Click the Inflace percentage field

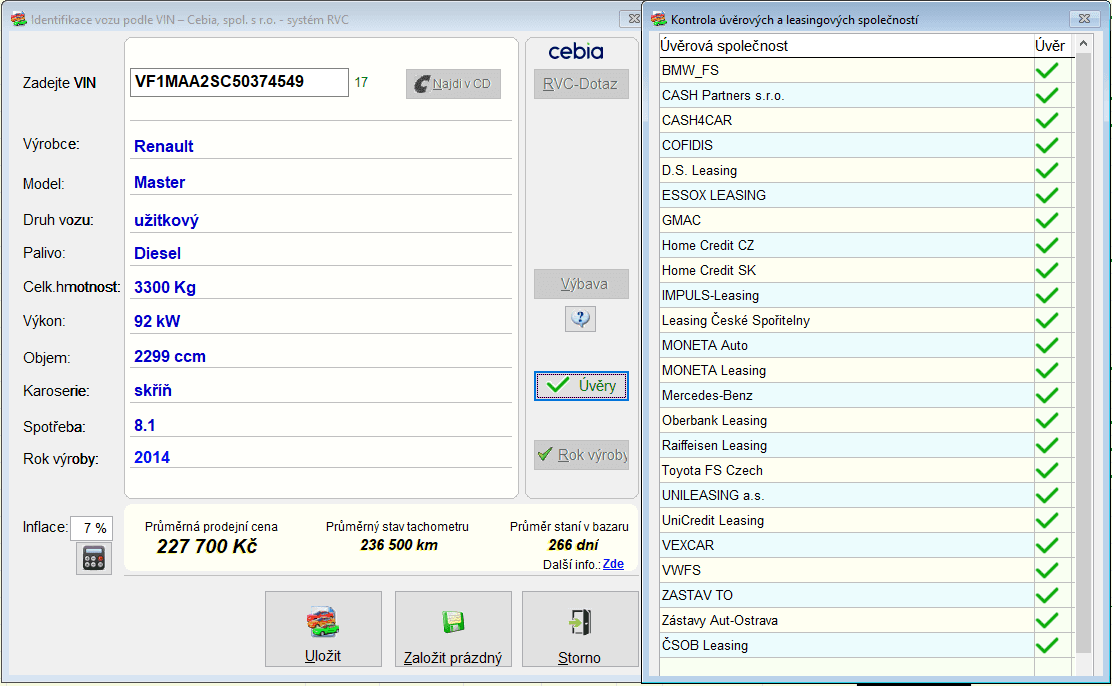coord(91,528)
